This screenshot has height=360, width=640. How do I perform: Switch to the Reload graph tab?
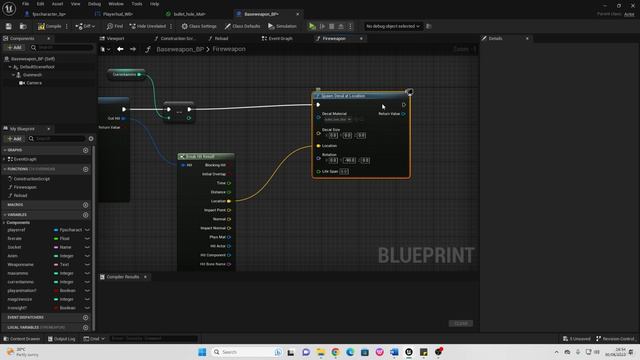(221, 38)
